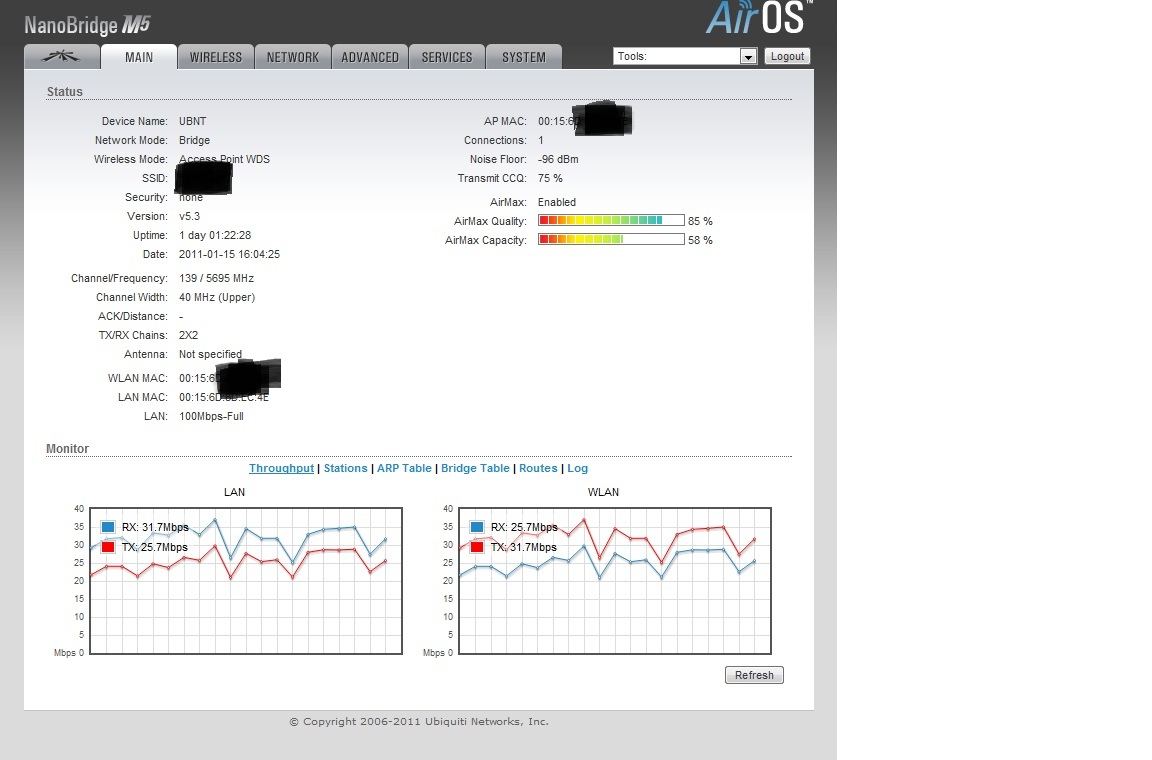
Task: Click the Logout button
Action: coord(788,56)
